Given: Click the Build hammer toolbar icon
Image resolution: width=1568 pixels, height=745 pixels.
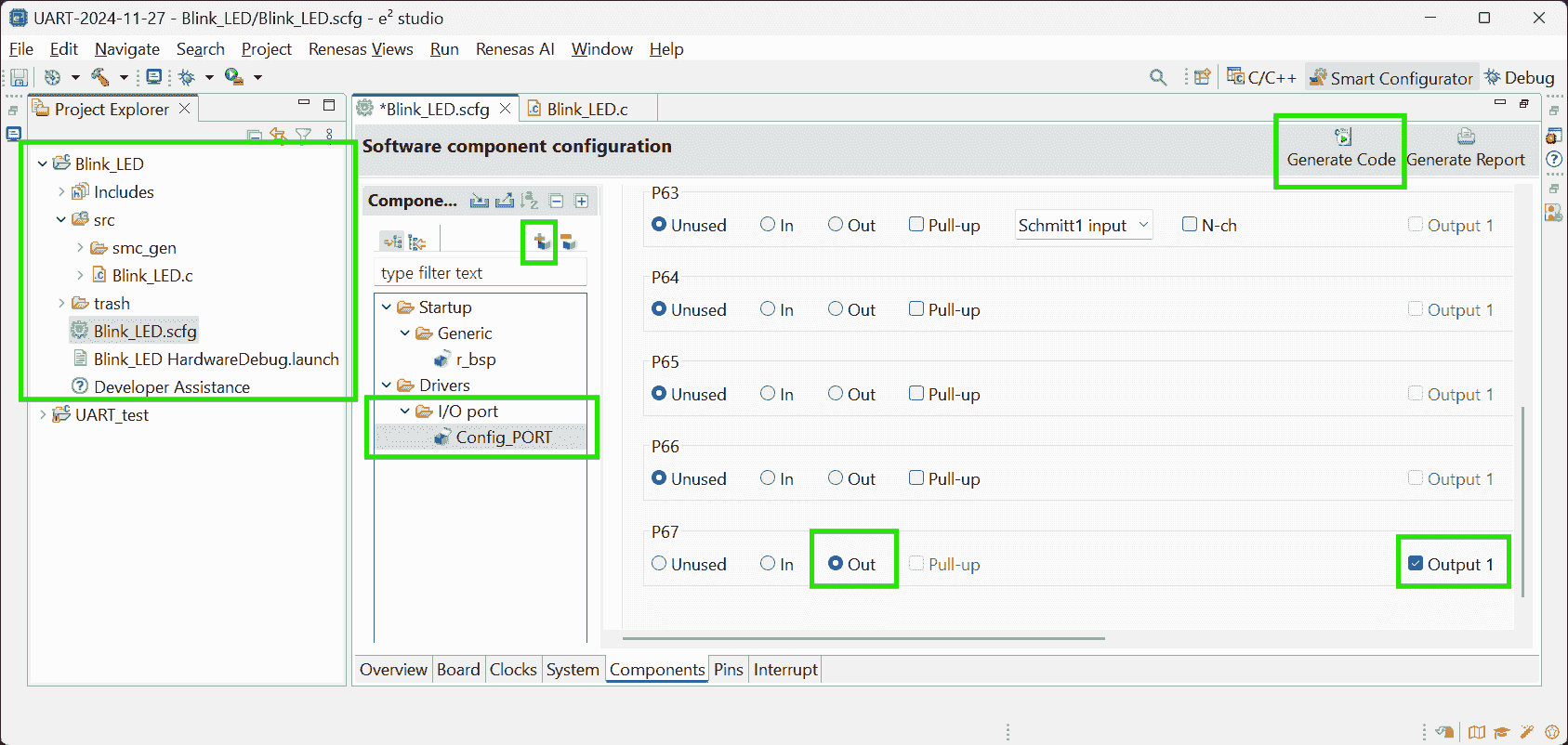Looking at the screenshot, I should coord(100,77).
